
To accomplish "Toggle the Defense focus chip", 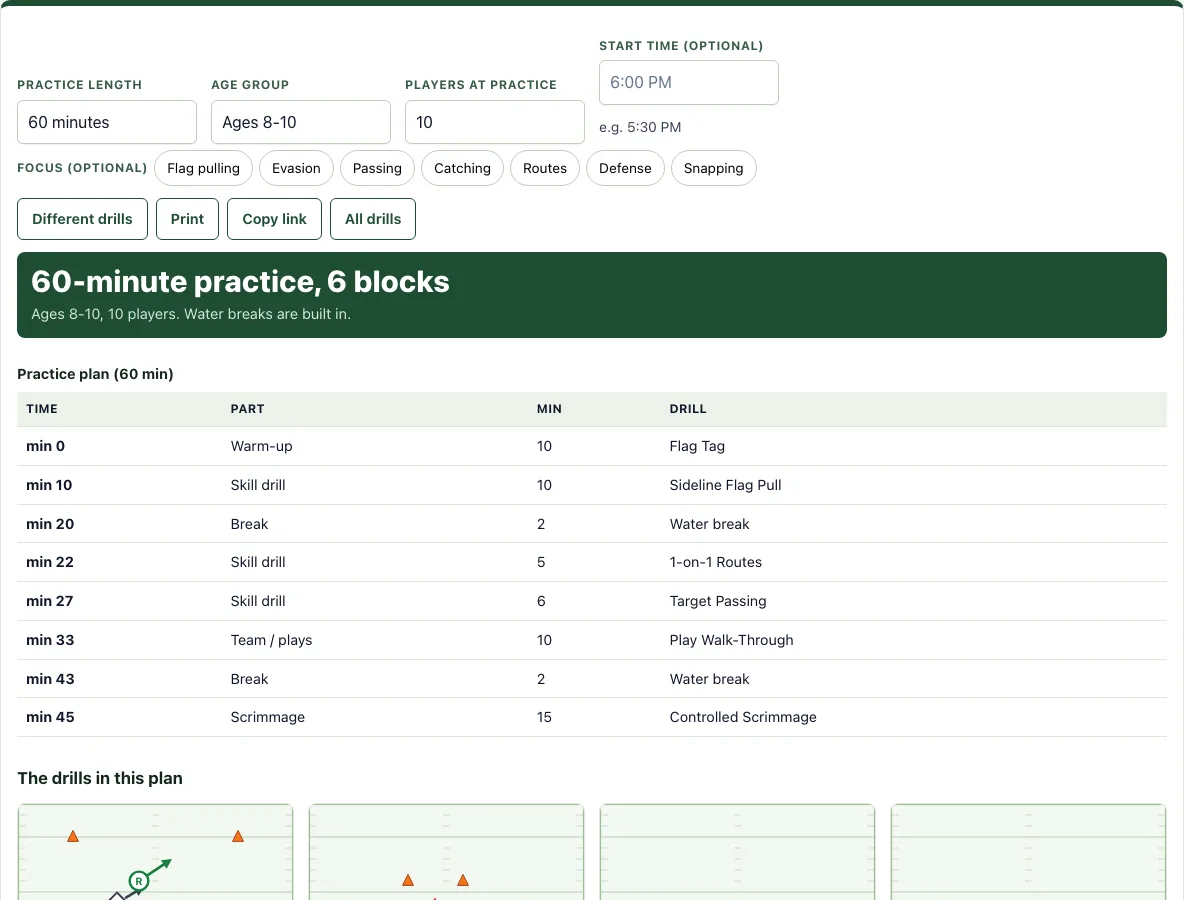I will point(625,168).
